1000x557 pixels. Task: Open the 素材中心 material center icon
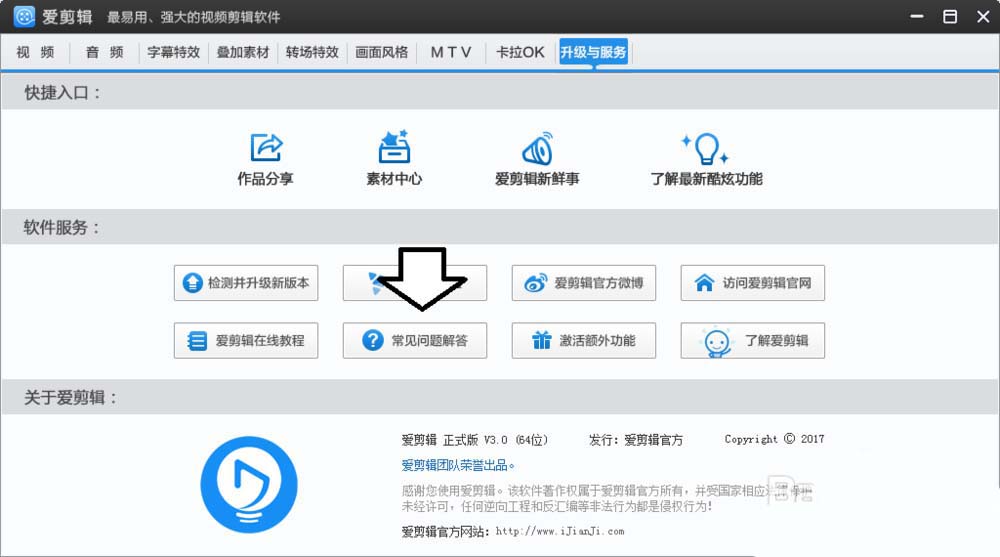point(394,147)
